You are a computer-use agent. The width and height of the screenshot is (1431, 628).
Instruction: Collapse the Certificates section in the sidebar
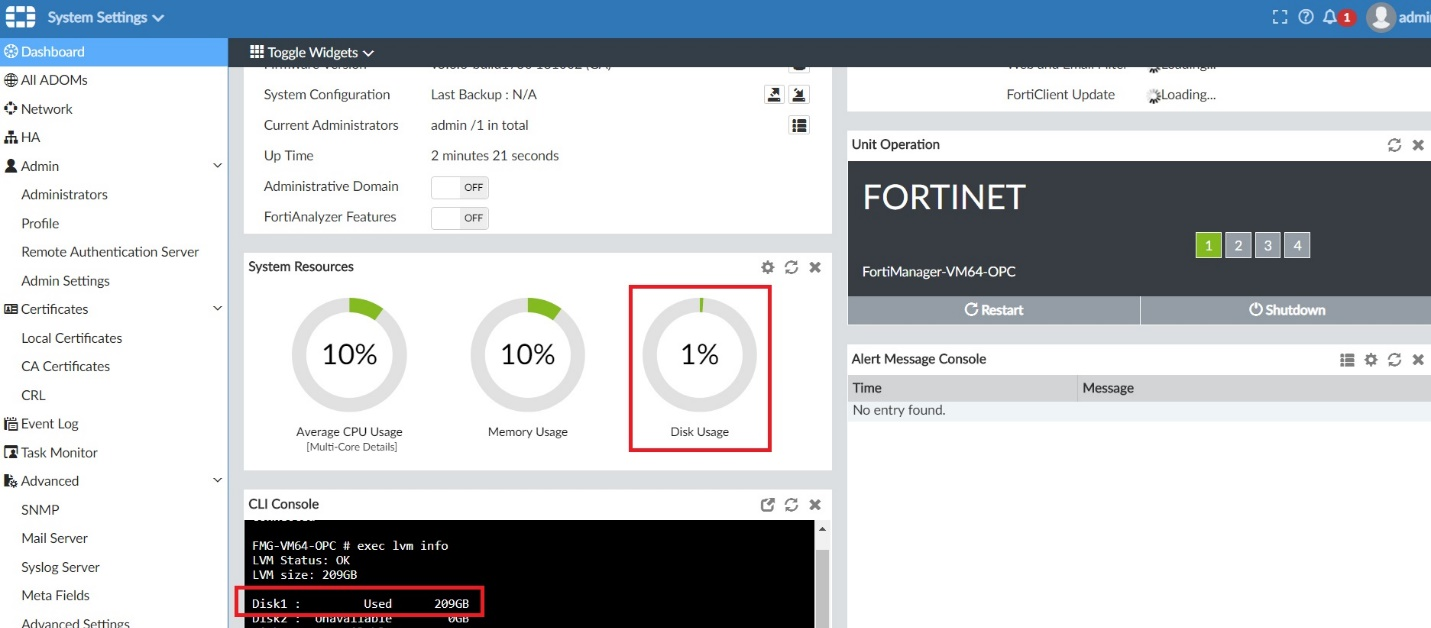217,309
